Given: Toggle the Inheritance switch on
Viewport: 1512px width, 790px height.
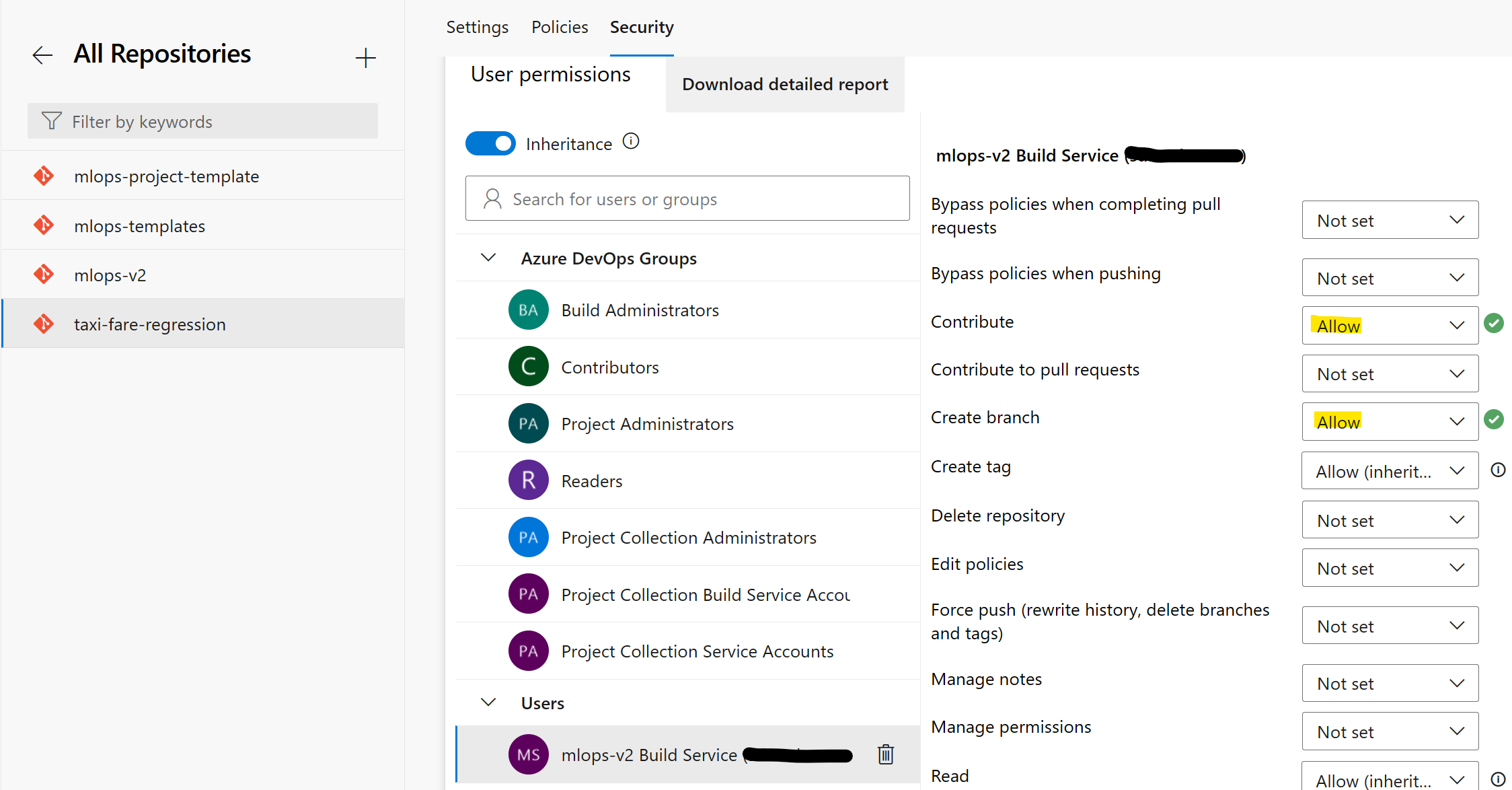Looking at the screenshot, I should coord(492,144).
